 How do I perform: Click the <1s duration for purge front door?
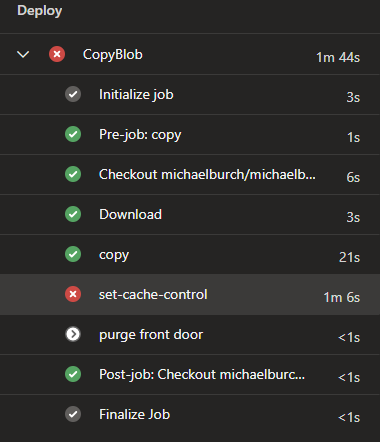click(x=349, y=337)
